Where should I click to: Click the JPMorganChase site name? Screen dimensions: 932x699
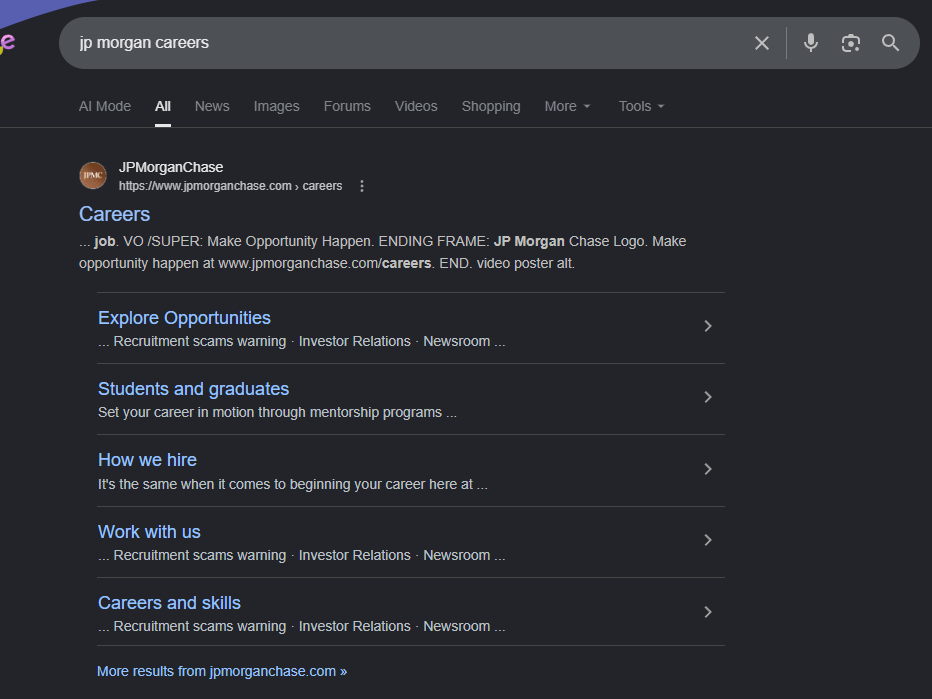(171, 167)
